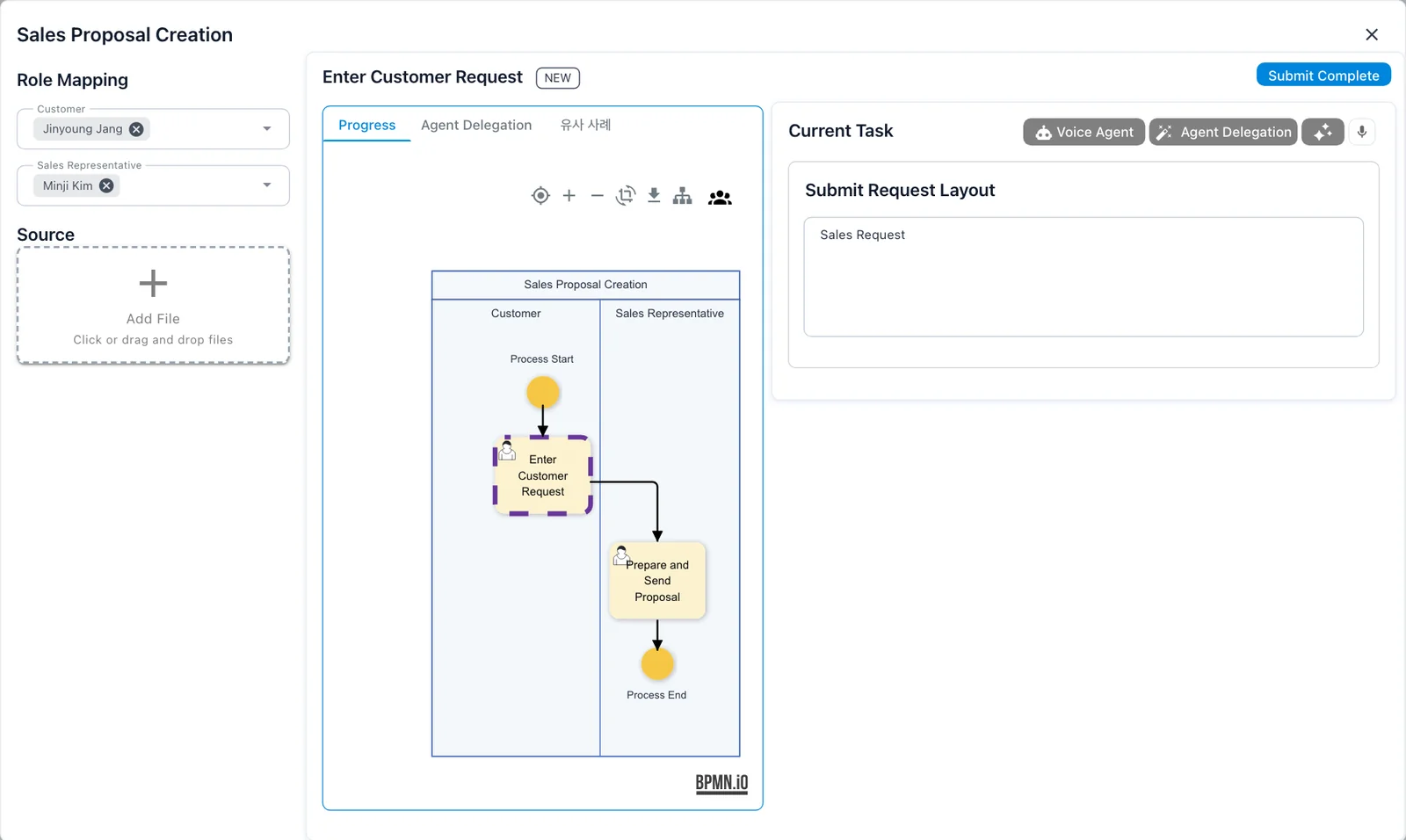Viewport: 1406px width, 840px height.
Task: Click the microphone icon in Current Task
Action: click(x=1362, y=132)
